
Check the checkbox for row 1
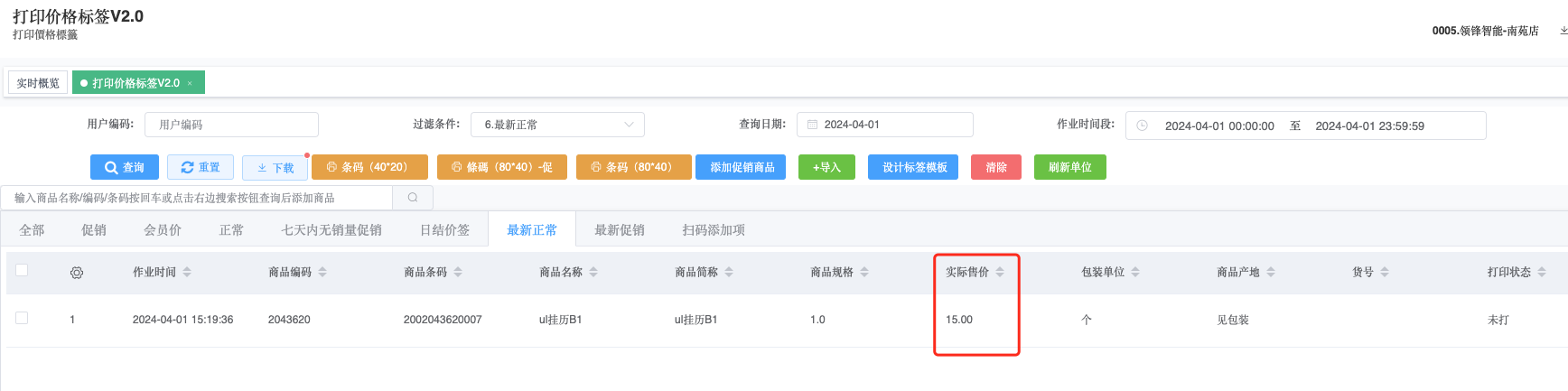coord(22,318)
